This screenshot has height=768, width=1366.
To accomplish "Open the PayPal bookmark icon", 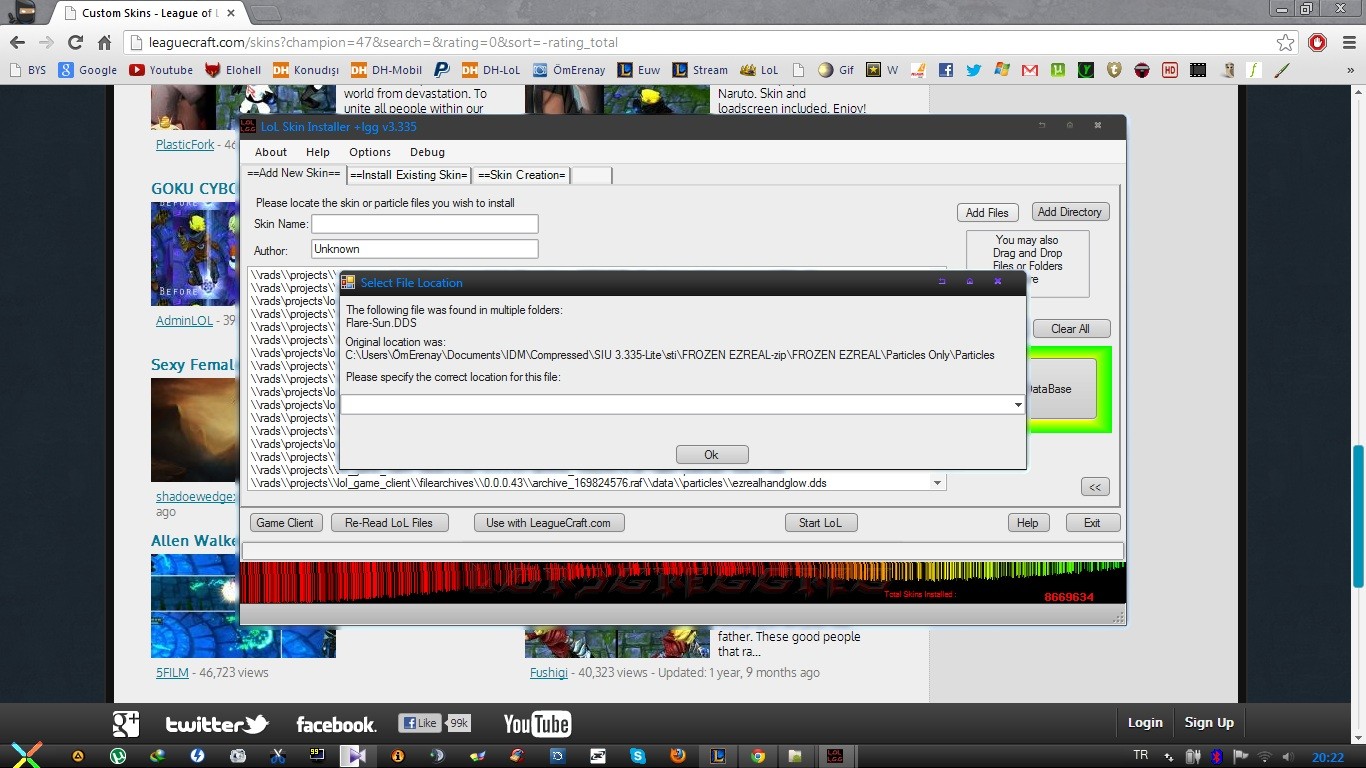I will (x=441, y=70).
